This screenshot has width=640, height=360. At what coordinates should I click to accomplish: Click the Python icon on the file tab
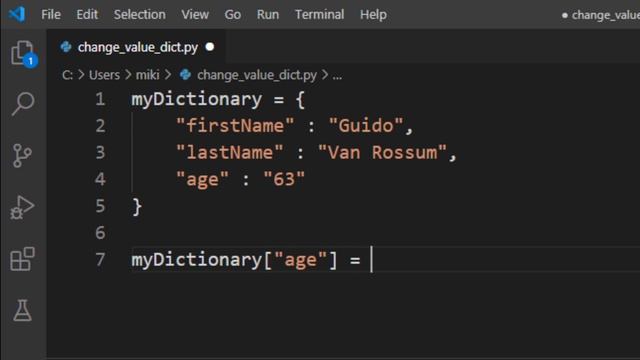66,47
